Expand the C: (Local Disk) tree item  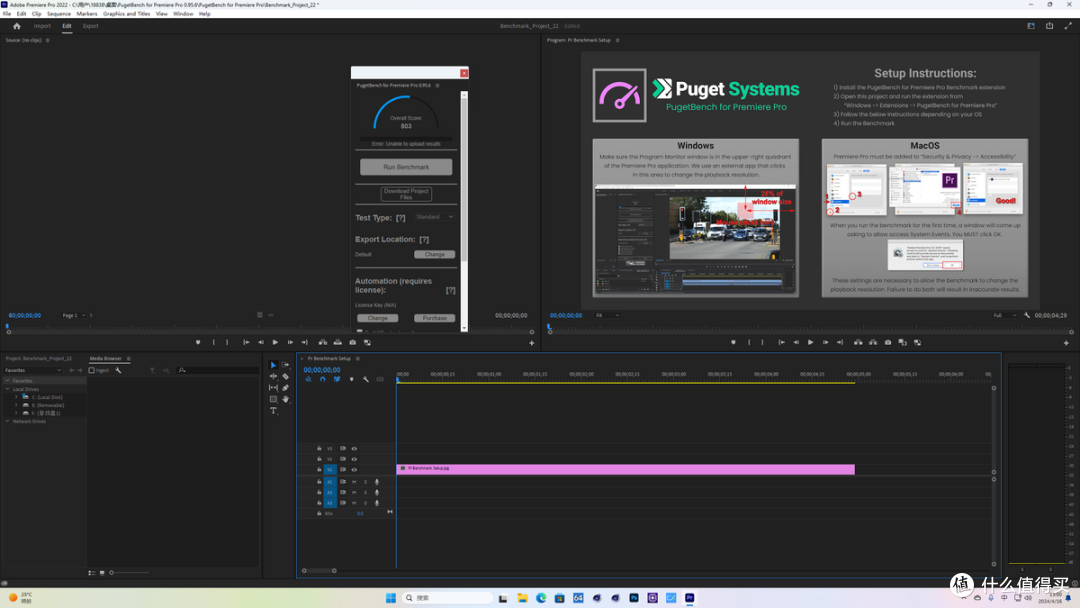pos(17,397)
